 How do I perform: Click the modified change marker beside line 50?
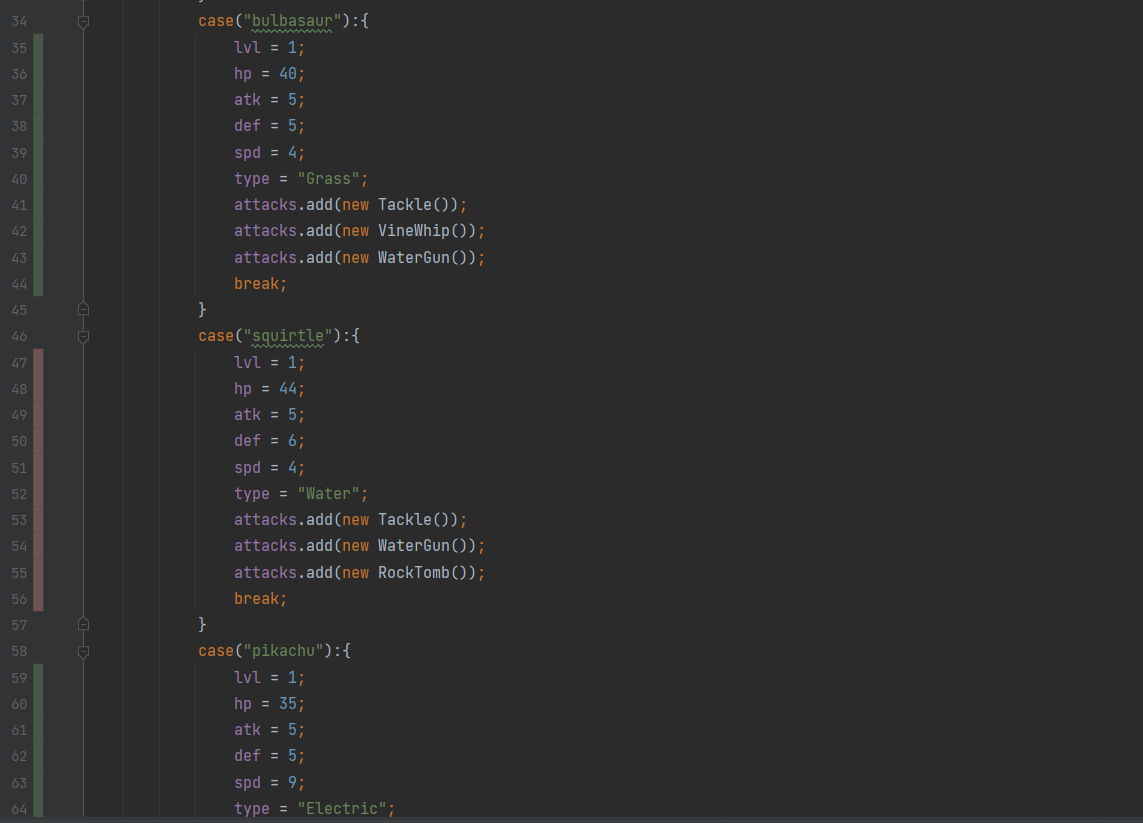point(37,441)
